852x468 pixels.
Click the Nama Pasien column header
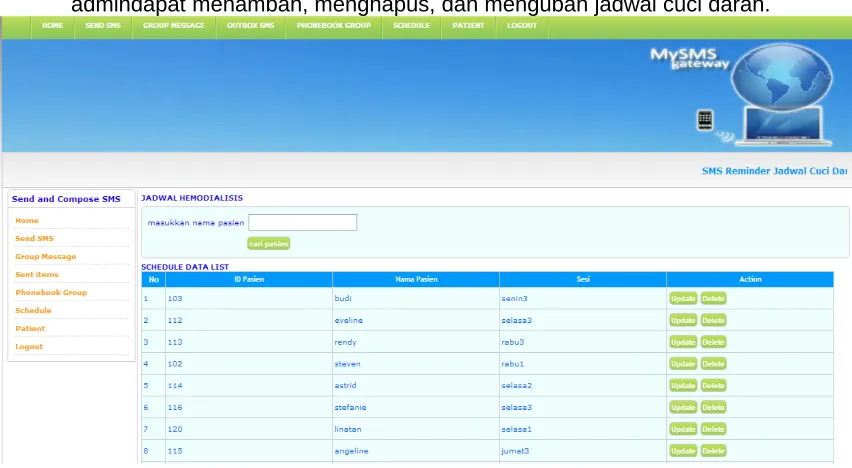point(416,279)
